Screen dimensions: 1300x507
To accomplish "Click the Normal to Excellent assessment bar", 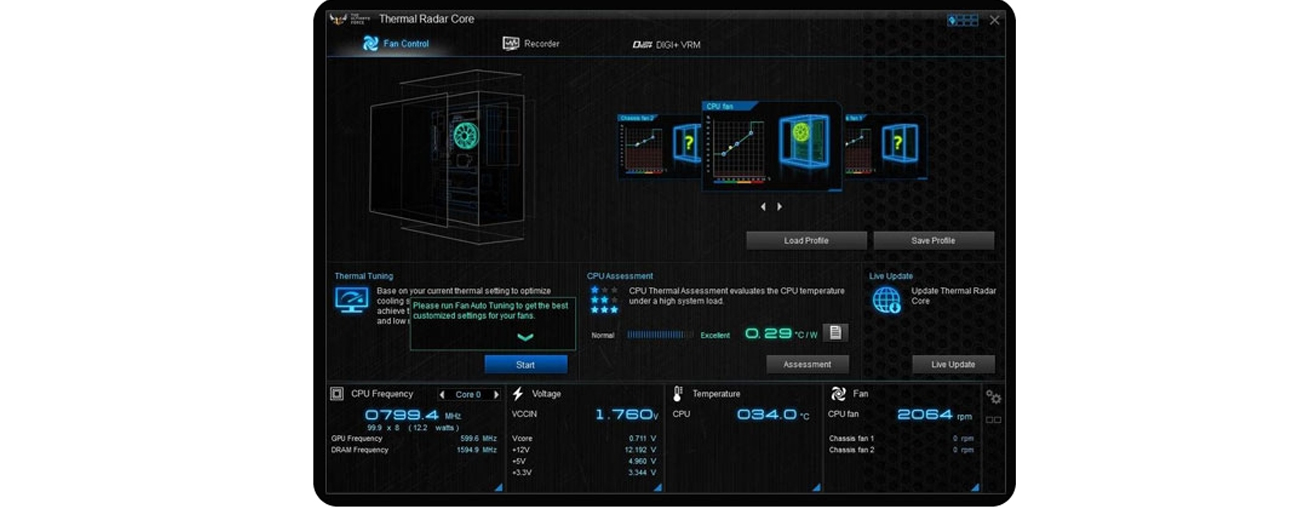I will (660, 335).
